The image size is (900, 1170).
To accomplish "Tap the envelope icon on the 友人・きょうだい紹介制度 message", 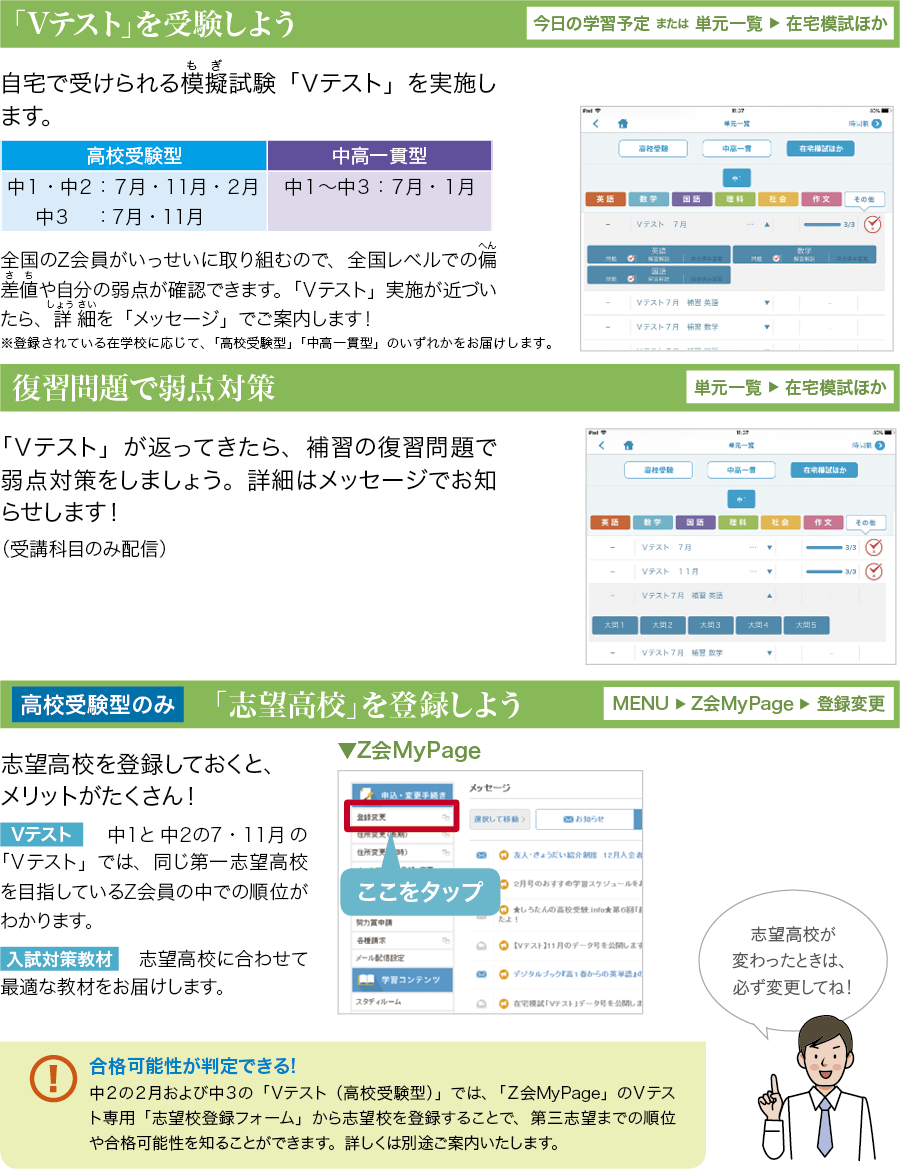I will point(481,855).
